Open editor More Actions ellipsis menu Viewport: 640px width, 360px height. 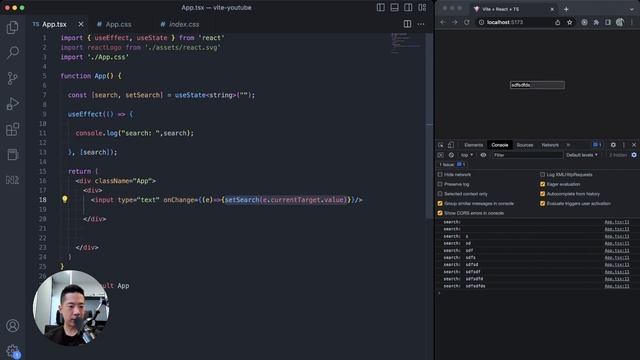(x=421, y=24)
